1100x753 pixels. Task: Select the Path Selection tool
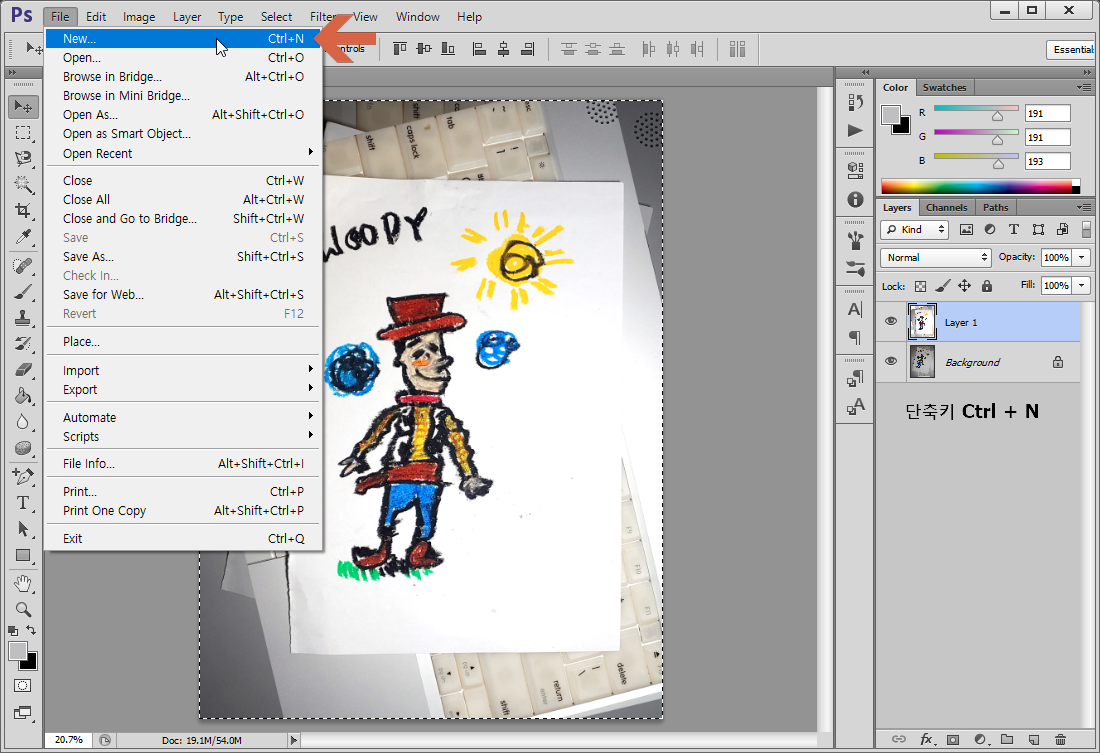(23, 528)
